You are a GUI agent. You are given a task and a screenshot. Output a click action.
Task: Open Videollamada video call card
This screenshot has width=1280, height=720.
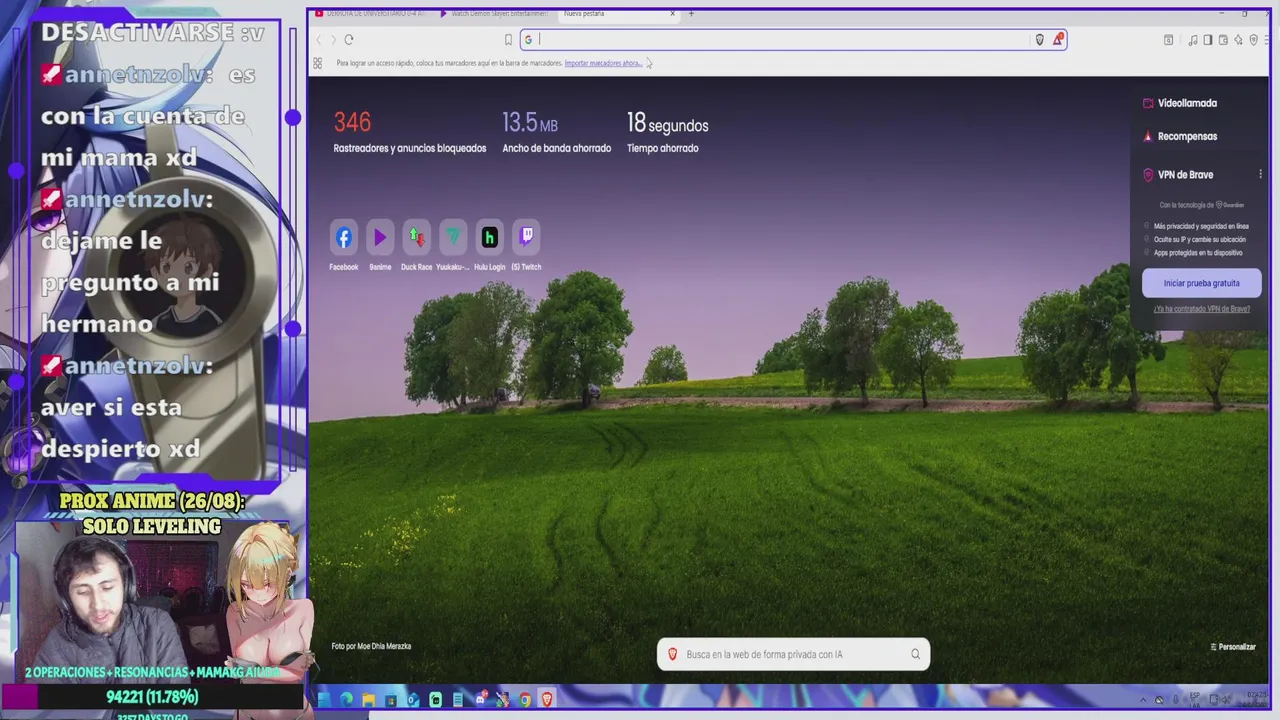[x=1180, y=103]
